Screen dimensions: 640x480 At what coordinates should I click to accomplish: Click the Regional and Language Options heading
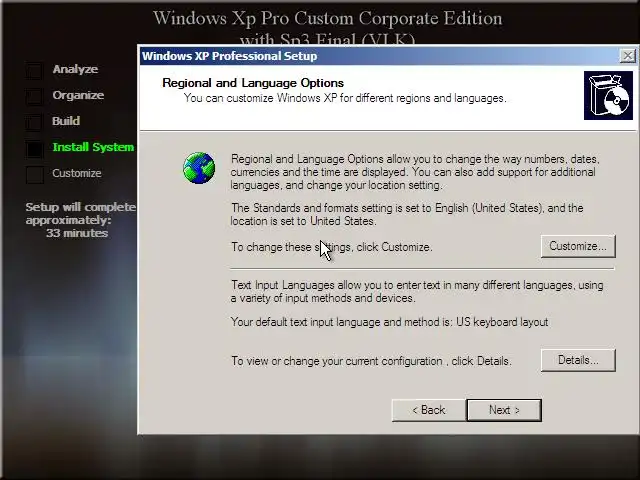[x=253, y=83]
